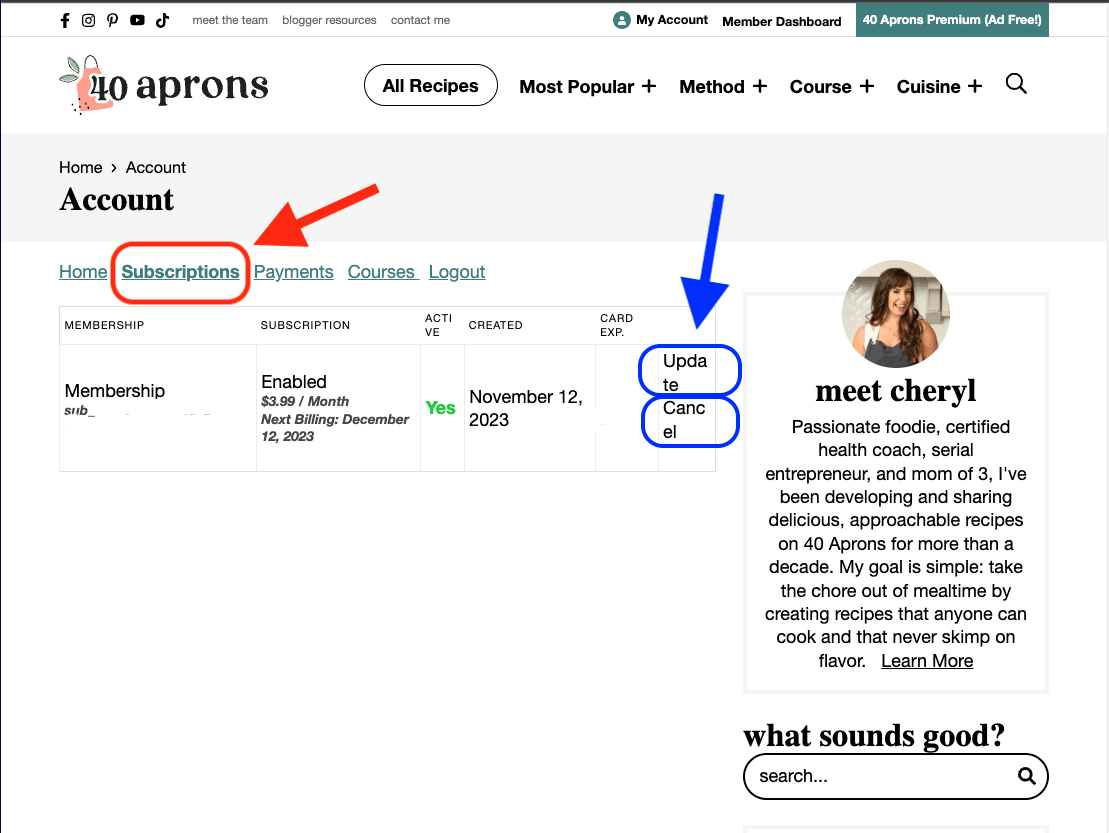Click Account in the breadcrumb
The width and height of the screenshot is (1109, 833).
(x=156, y=168)
